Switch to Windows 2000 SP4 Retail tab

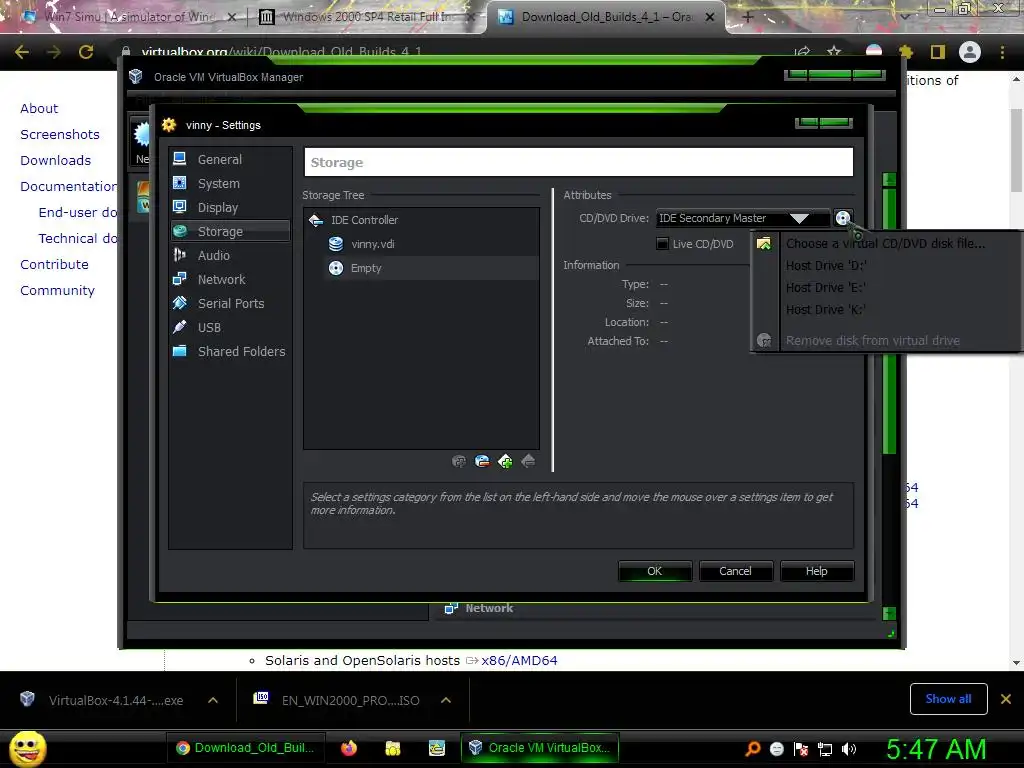(x=367, y=17)
